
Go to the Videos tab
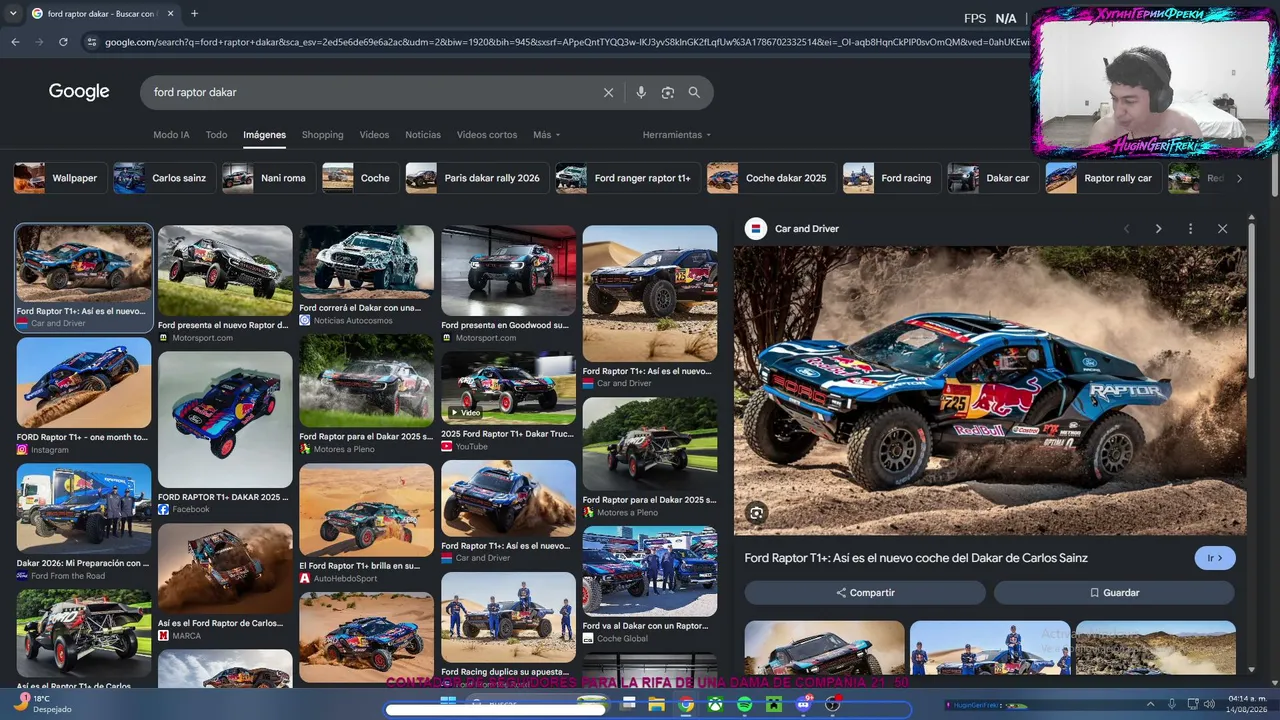click(374, 135)
